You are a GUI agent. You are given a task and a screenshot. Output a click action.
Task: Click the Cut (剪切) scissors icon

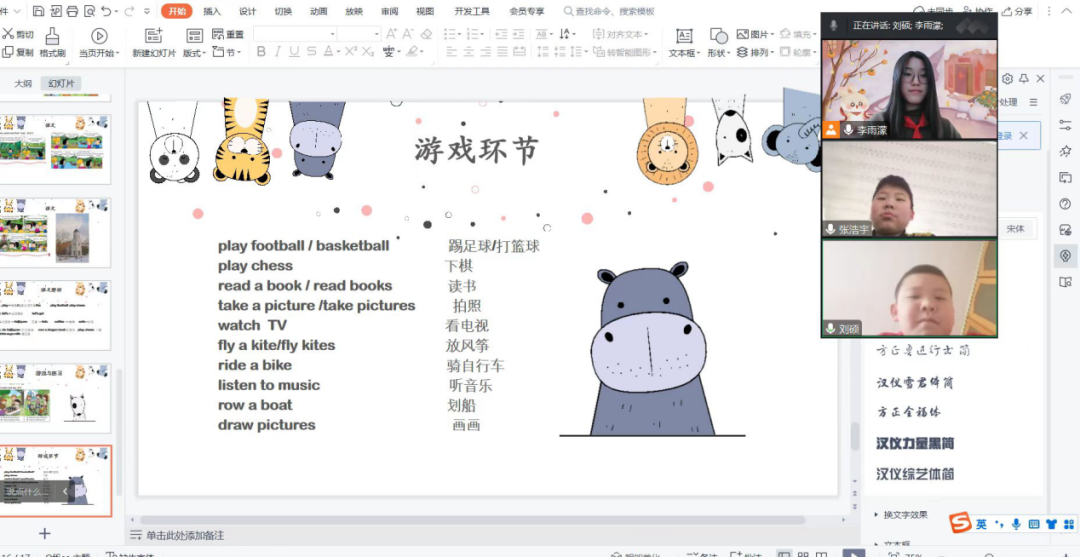(8, 34)
